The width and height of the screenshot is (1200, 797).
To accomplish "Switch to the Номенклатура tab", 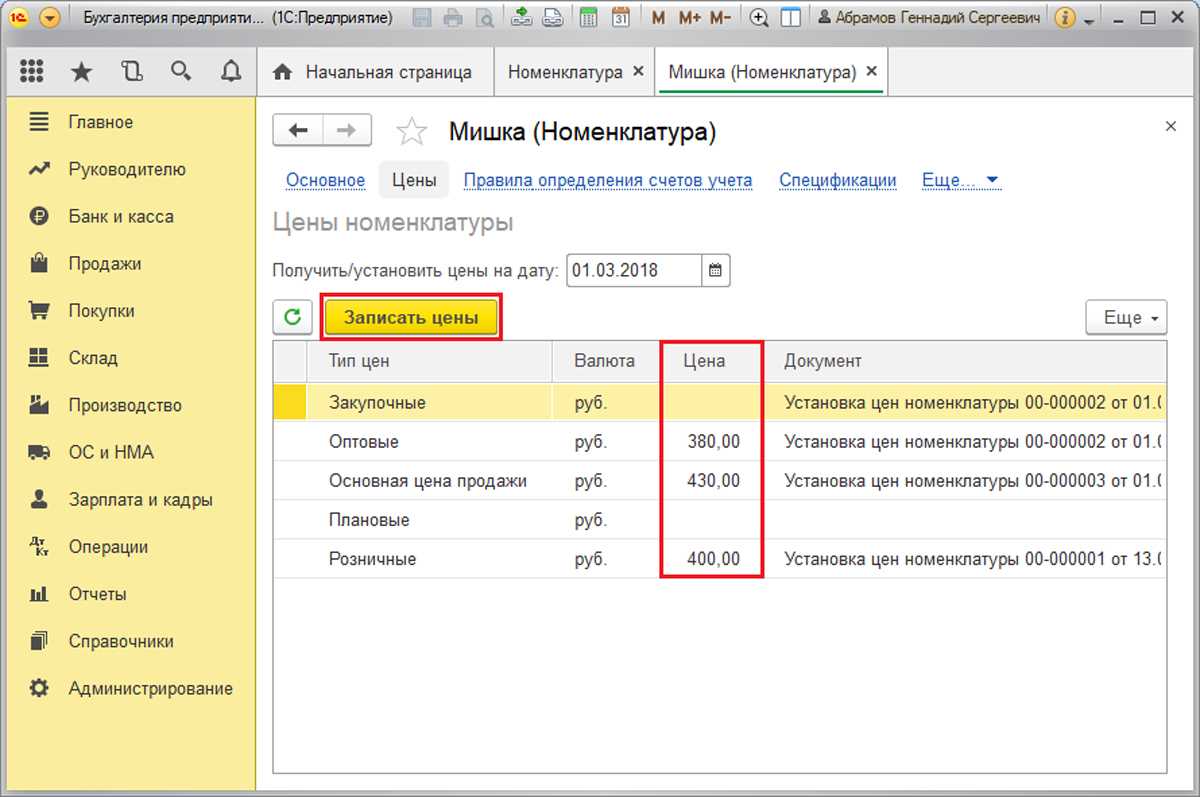I will 565,72.
